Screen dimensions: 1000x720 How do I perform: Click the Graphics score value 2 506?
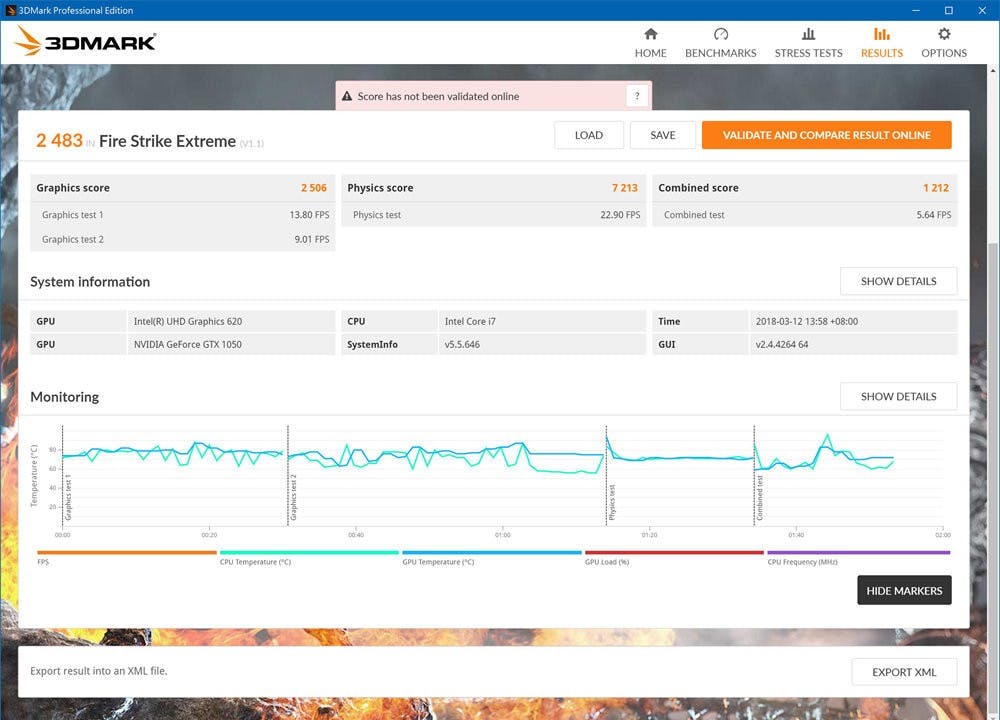tap(314, 188)
